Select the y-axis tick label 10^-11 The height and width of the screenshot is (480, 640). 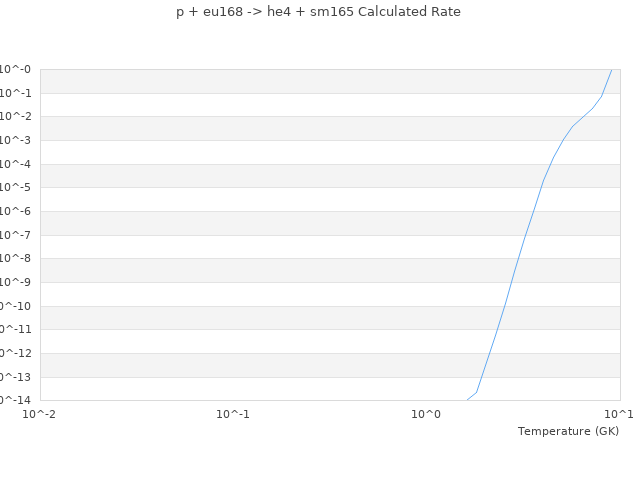14,329
